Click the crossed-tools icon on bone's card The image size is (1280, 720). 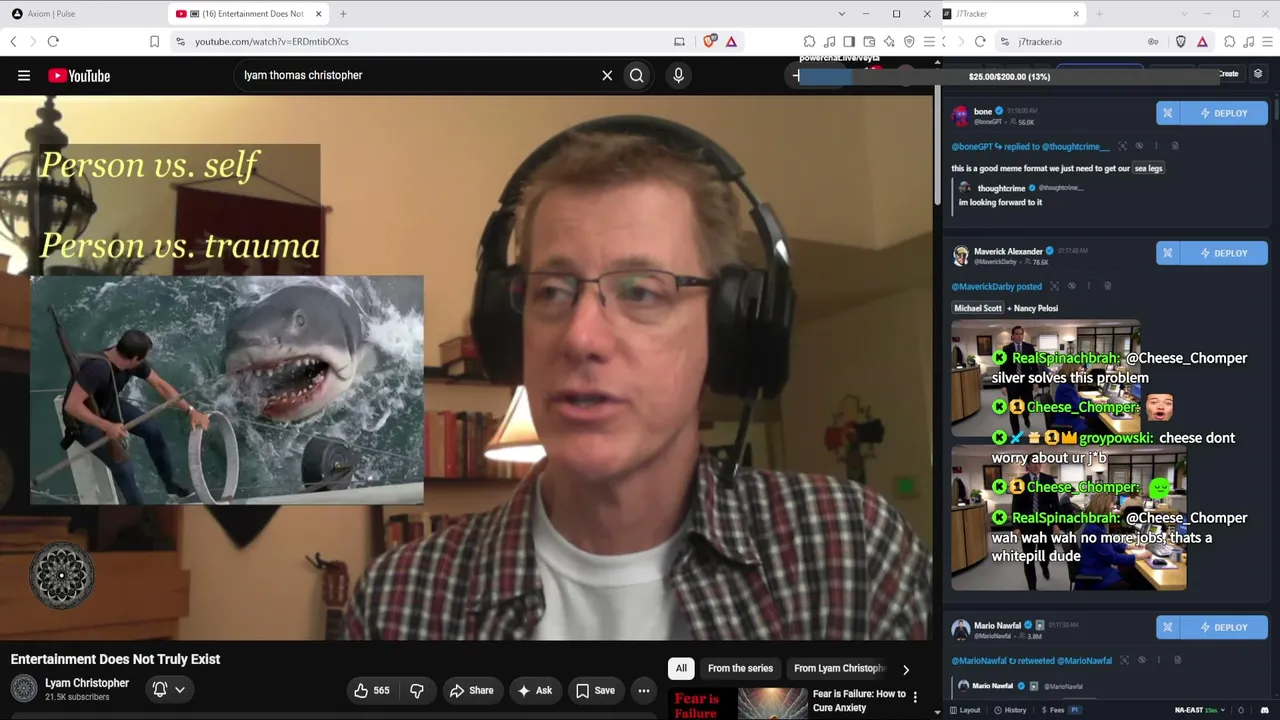click(x=1167, y=113)
